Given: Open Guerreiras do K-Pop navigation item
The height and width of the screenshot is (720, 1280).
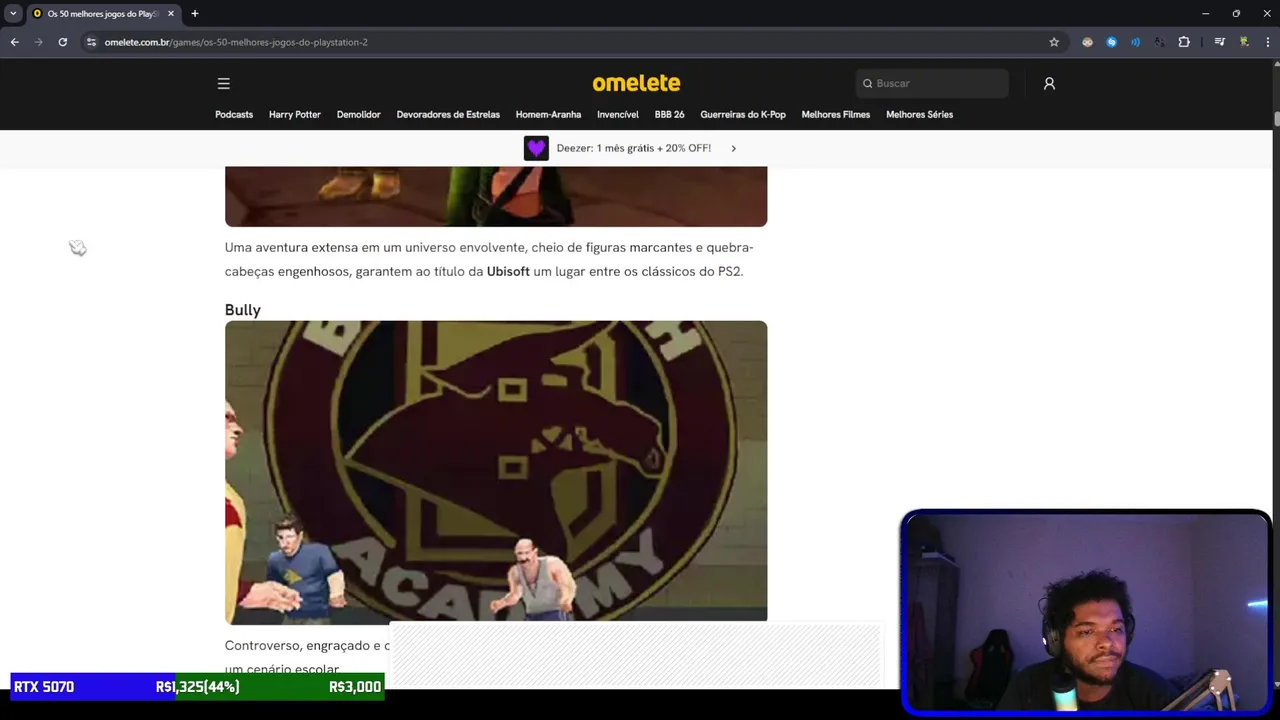Looking at the screenshot, I should point(743,114).
